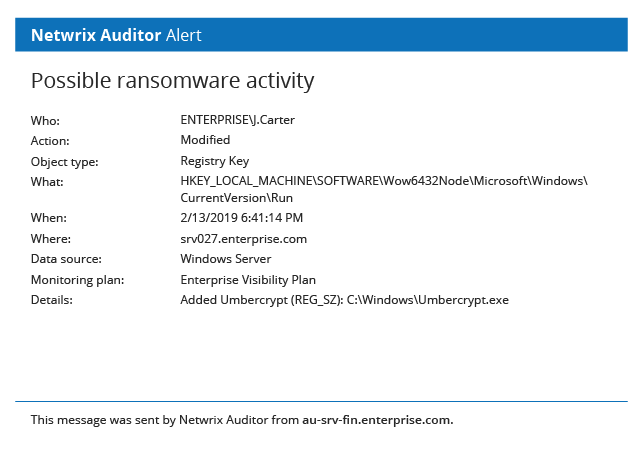
Task: Click the ENTERPRISE\J.Carter username value
Action: coord(238,120)
